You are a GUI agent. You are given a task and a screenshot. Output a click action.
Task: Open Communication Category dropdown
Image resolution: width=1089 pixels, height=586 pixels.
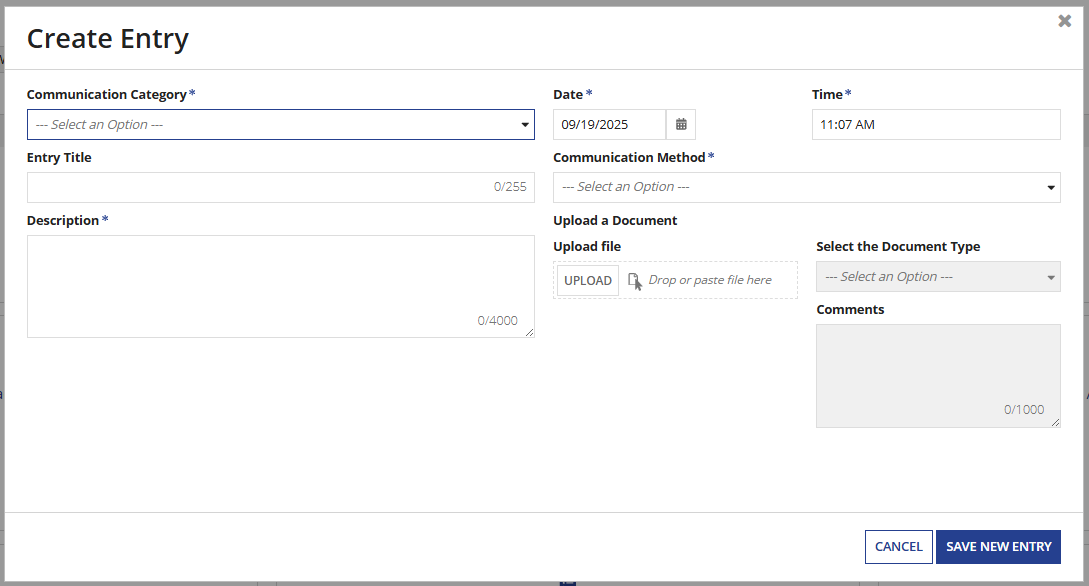point(281,124)
